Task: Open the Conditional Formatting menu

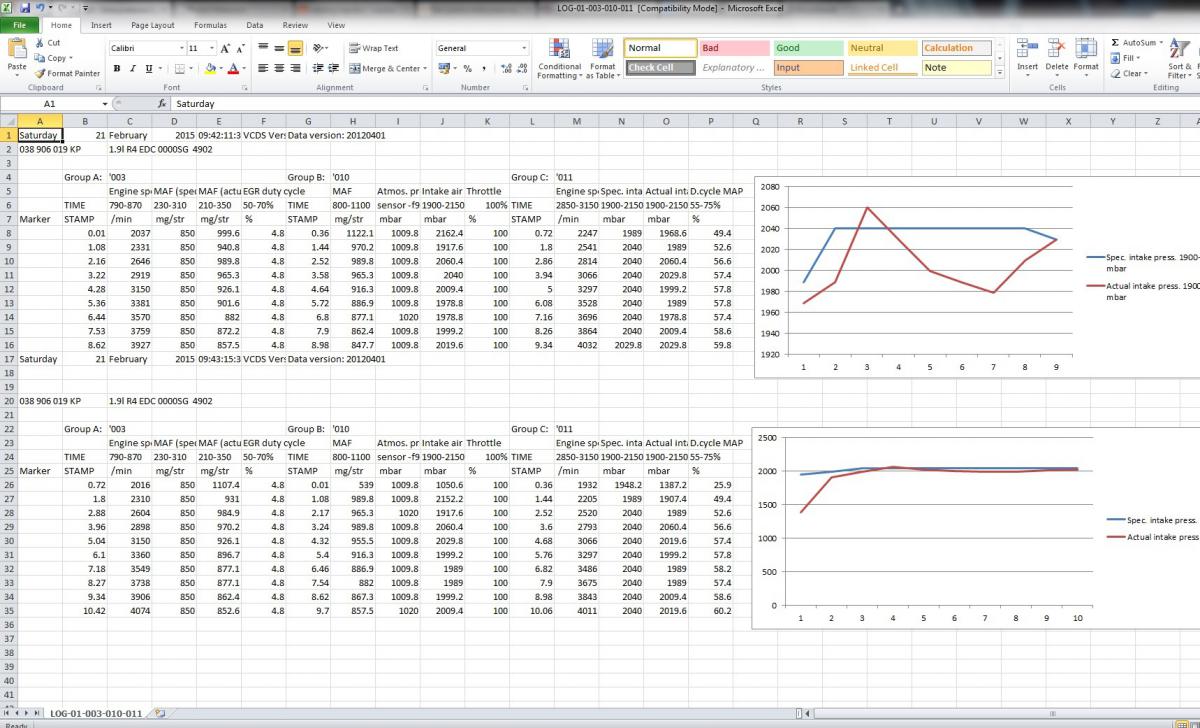Action: pyautogui.click(x=559, y=59)
